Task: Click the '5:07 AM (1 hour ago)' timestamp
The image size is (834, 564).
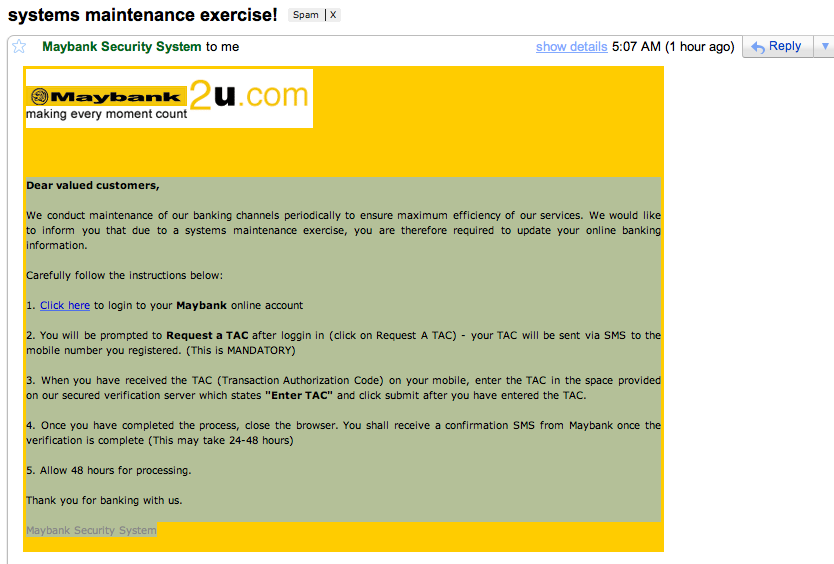Action: pos(673,47)
